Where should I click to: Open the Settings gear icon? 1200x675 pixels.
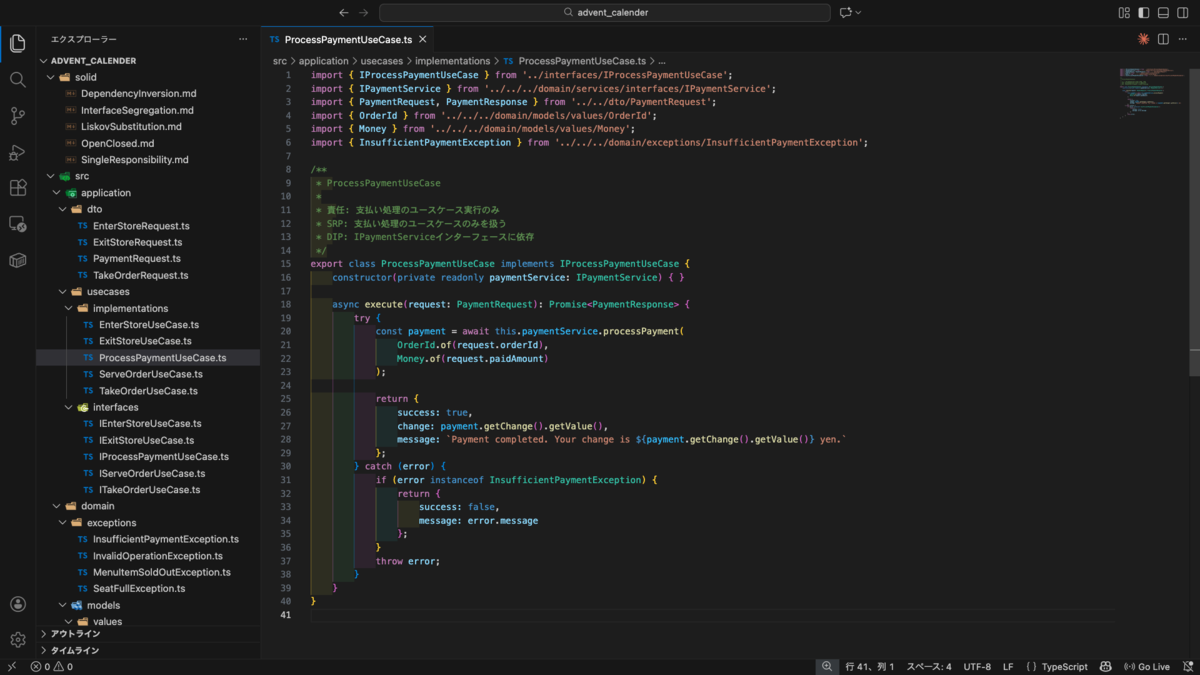click(17, 640)
